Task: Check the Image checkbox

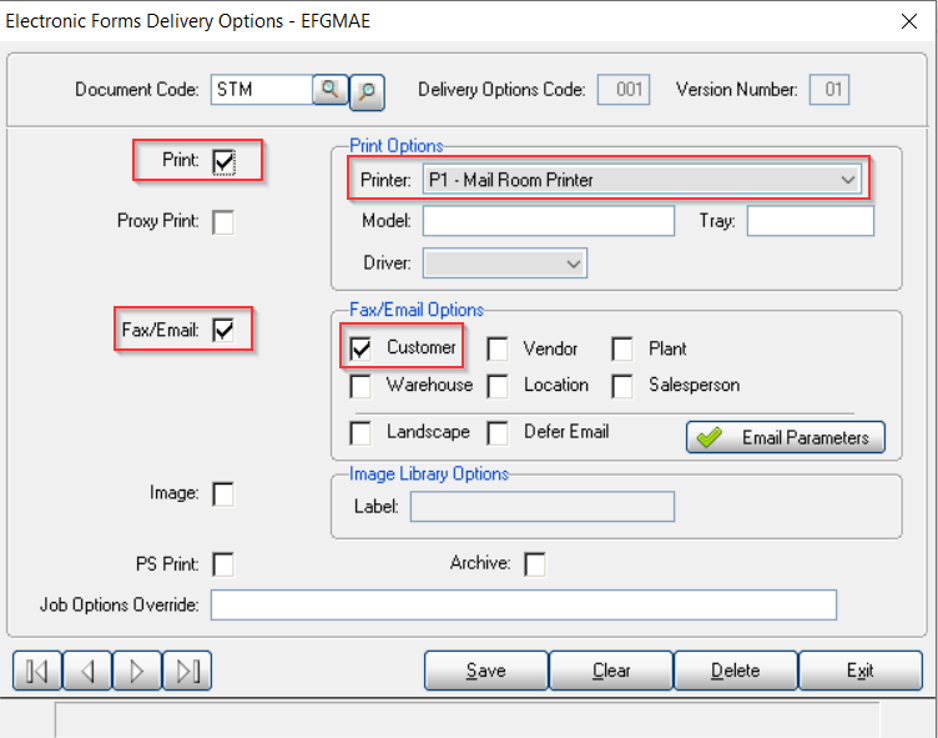Action: pyautogui.click(x=224, y=495)
